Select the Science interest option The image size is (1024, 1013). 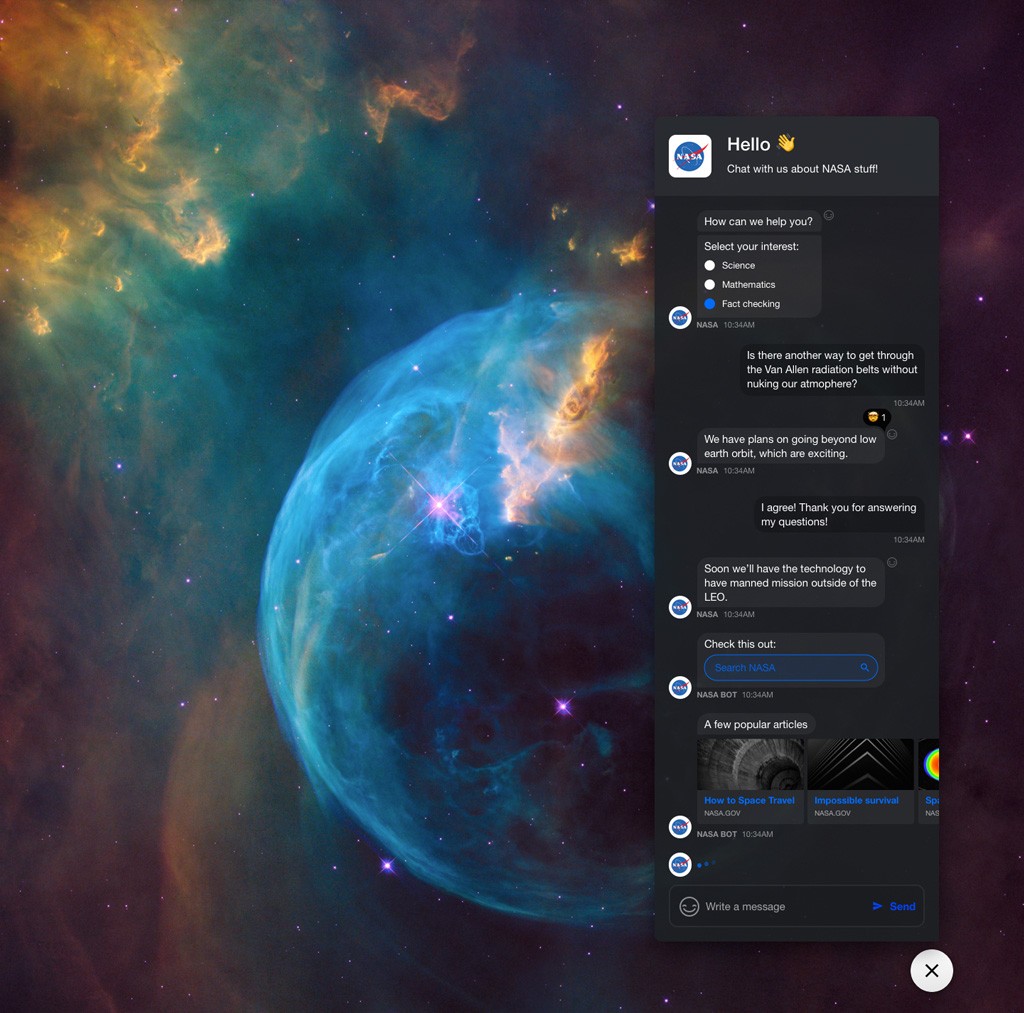click(710, 265)
